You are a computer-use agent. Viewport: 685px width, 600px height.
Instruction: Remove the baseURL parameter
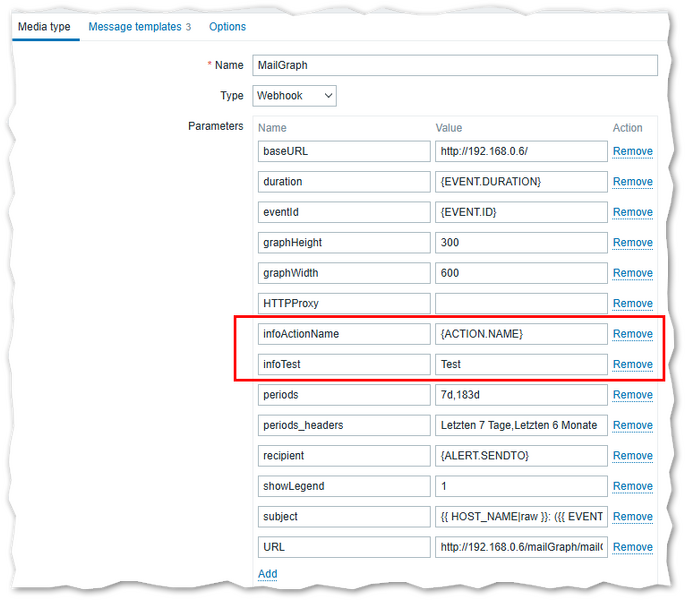click(x=632, y=152)
